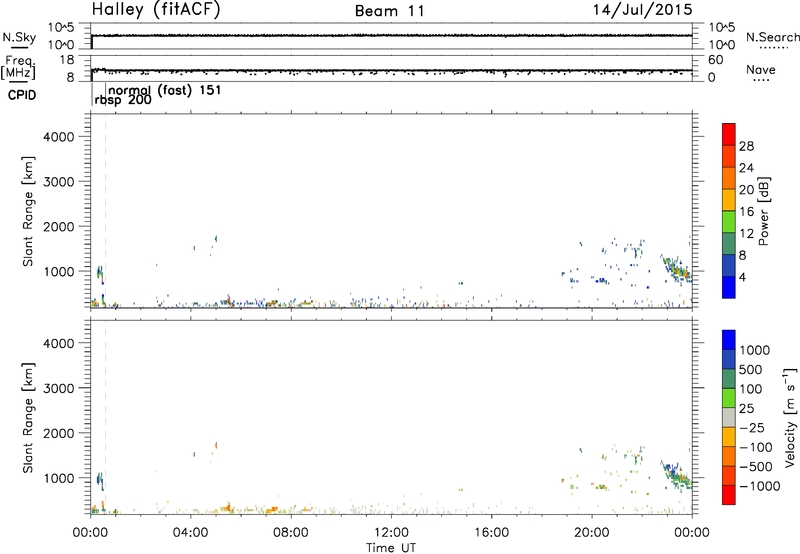Click the 'normal (fast) 151' CPID entry
Image resolution: width=800 pixels, height=554 pixels.
tap(165, 90)
